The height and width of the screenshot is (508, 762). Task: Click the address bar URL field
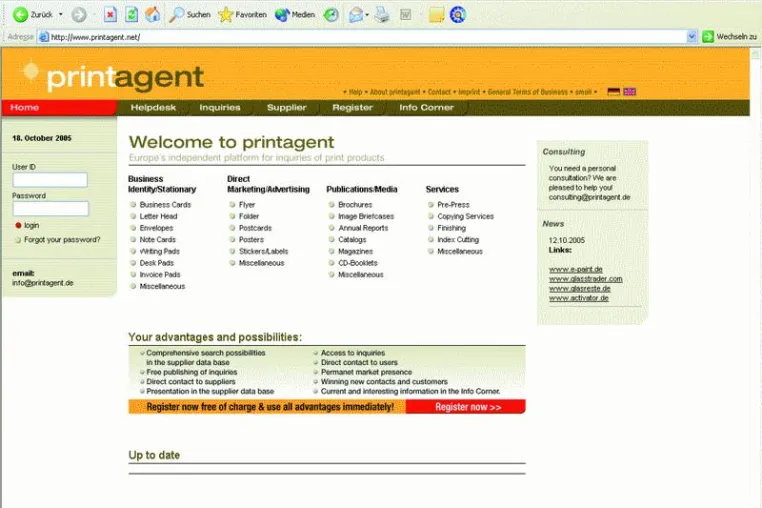(x=362, y=37)
